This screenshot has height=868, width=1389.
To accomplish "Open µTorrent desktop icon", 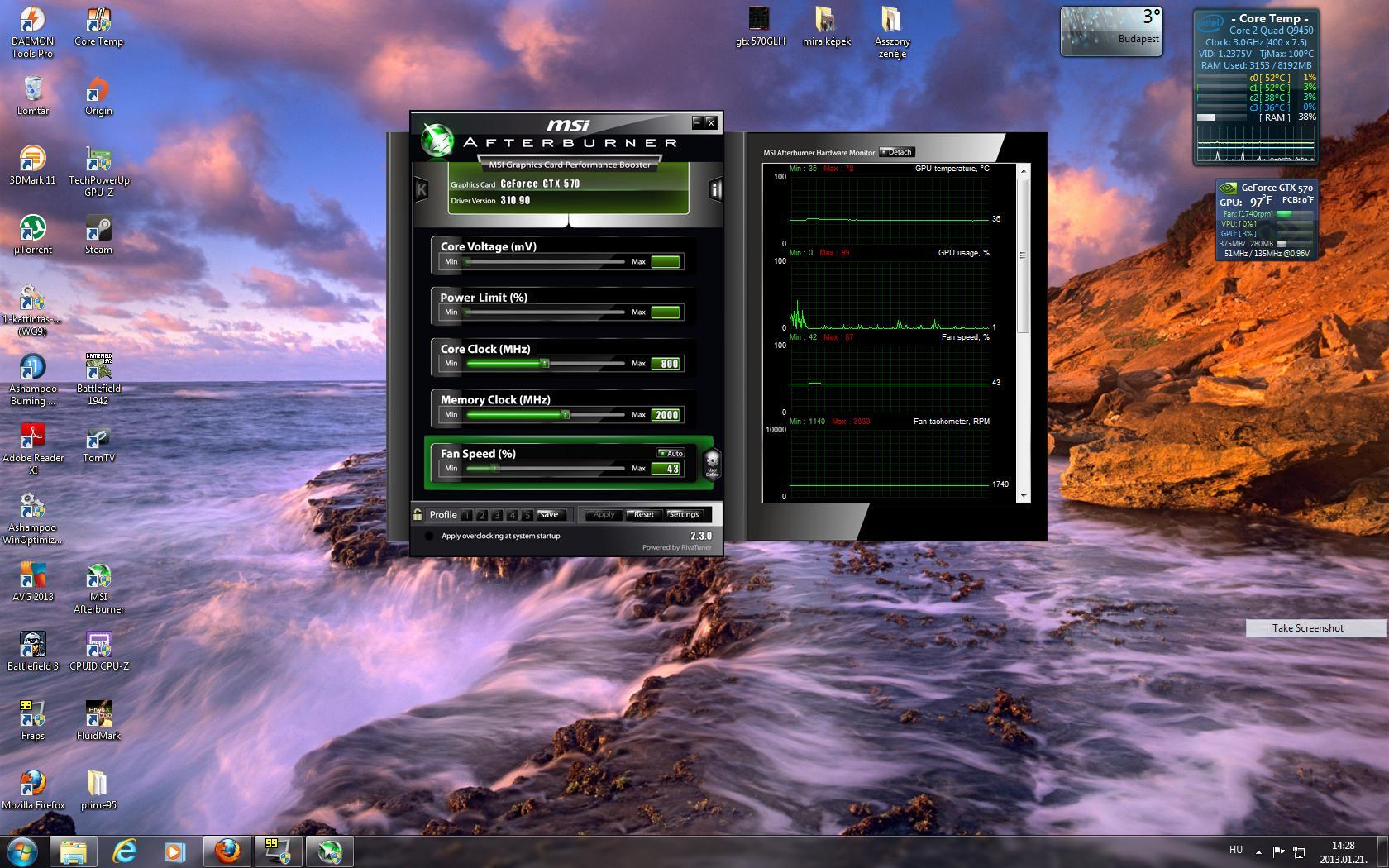I will [x=32, y=235].
